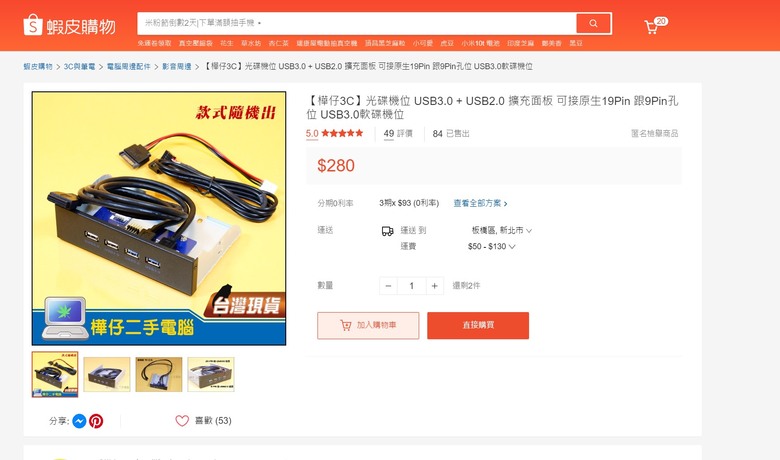Go to 3C與筆電 breadcrumb category

point(79,66)
